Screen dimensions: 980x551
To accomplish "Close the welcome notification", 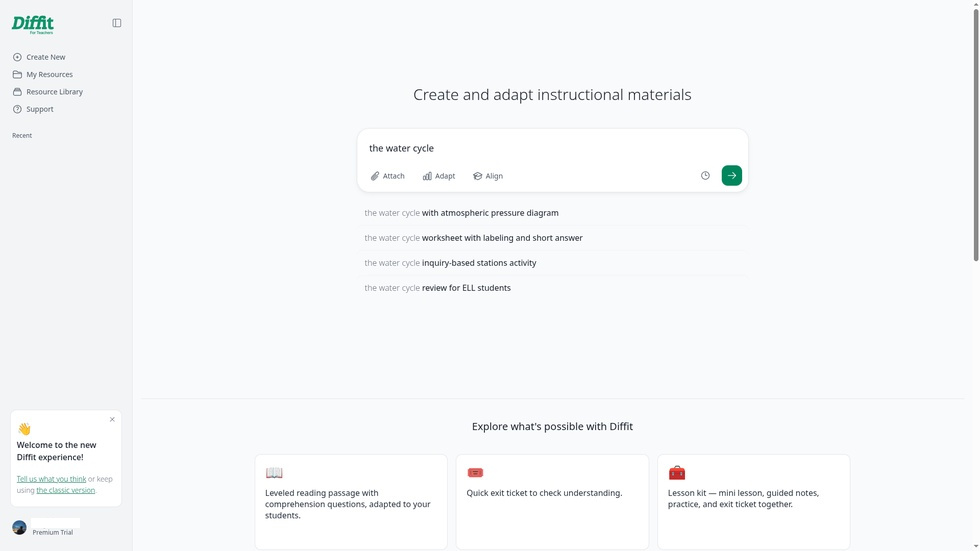I will tap(112, 420).
